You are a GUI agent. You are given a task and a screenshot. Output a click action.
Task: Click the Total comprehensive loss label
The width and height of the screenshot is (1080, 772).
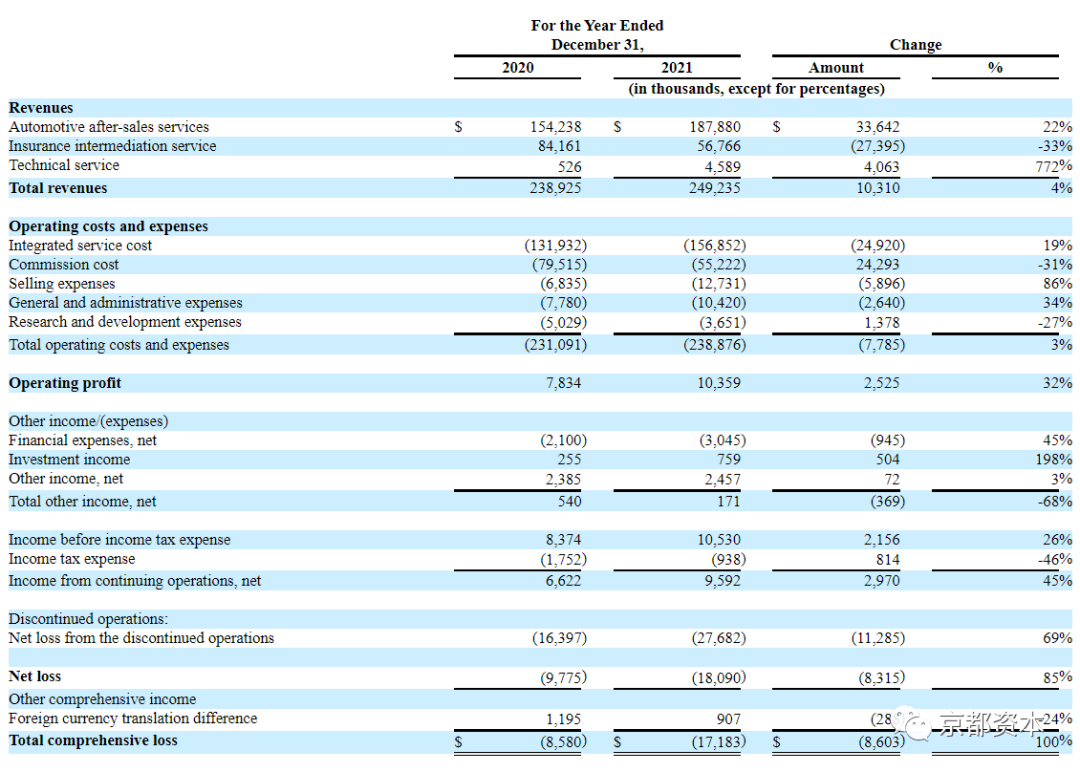coord(93,740)
